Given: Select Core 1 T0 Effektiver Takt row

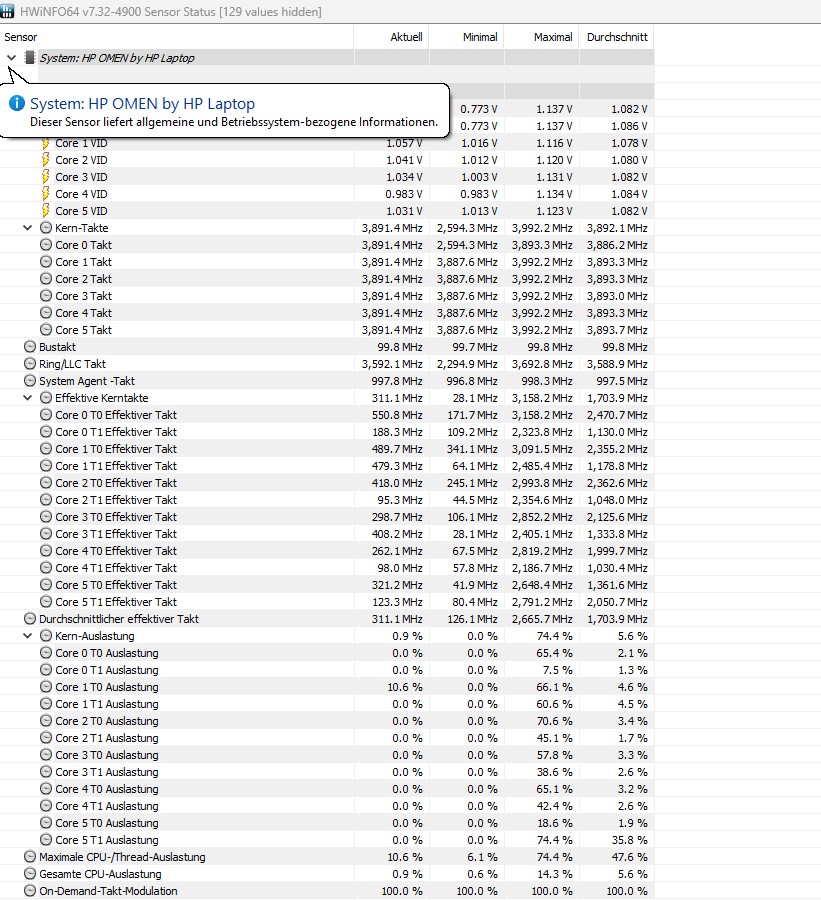Looking at the screenshot, I should tap(327, 449).
